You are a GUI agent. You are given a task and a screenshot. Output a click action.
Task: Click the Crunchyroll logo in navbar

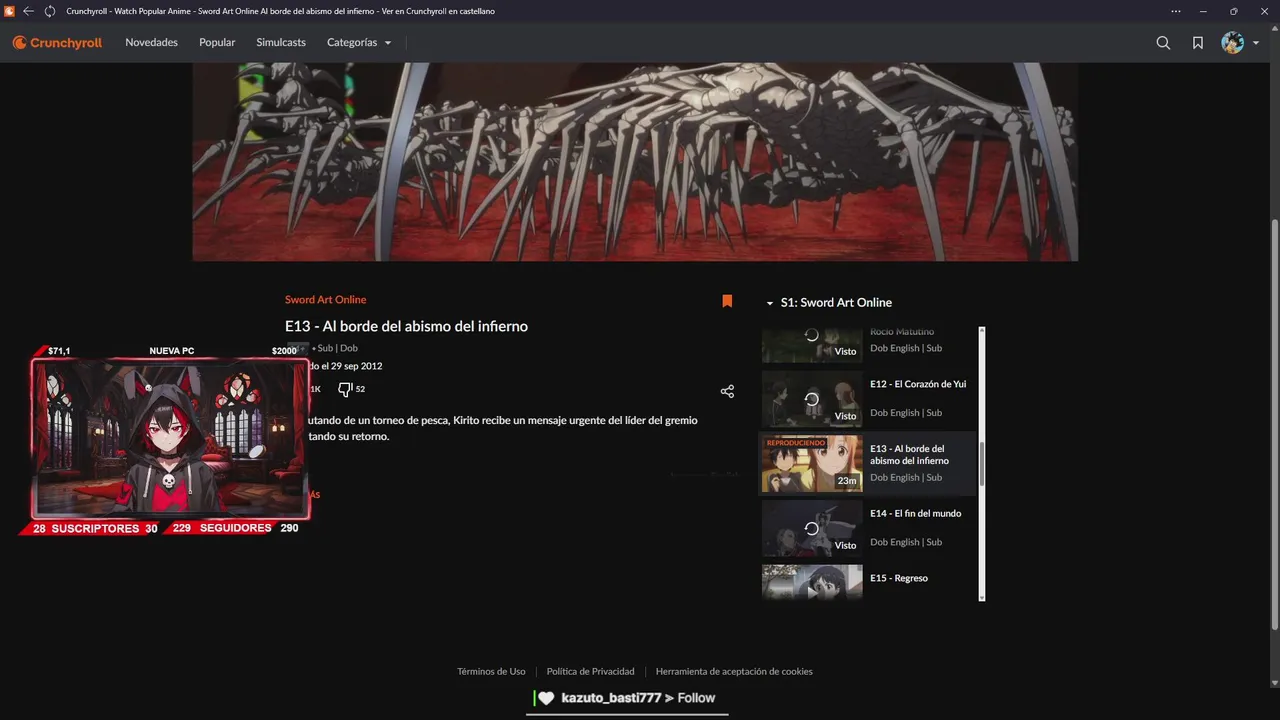(x=57, y=43)
